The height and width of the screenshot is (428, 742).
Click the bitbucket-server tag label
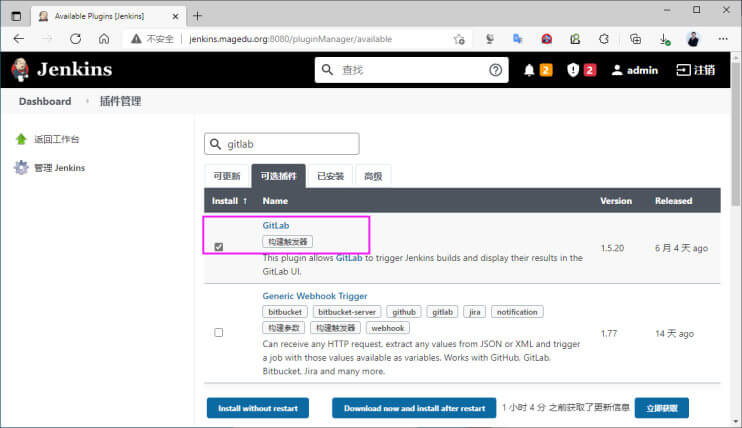(x=347, y=312)
